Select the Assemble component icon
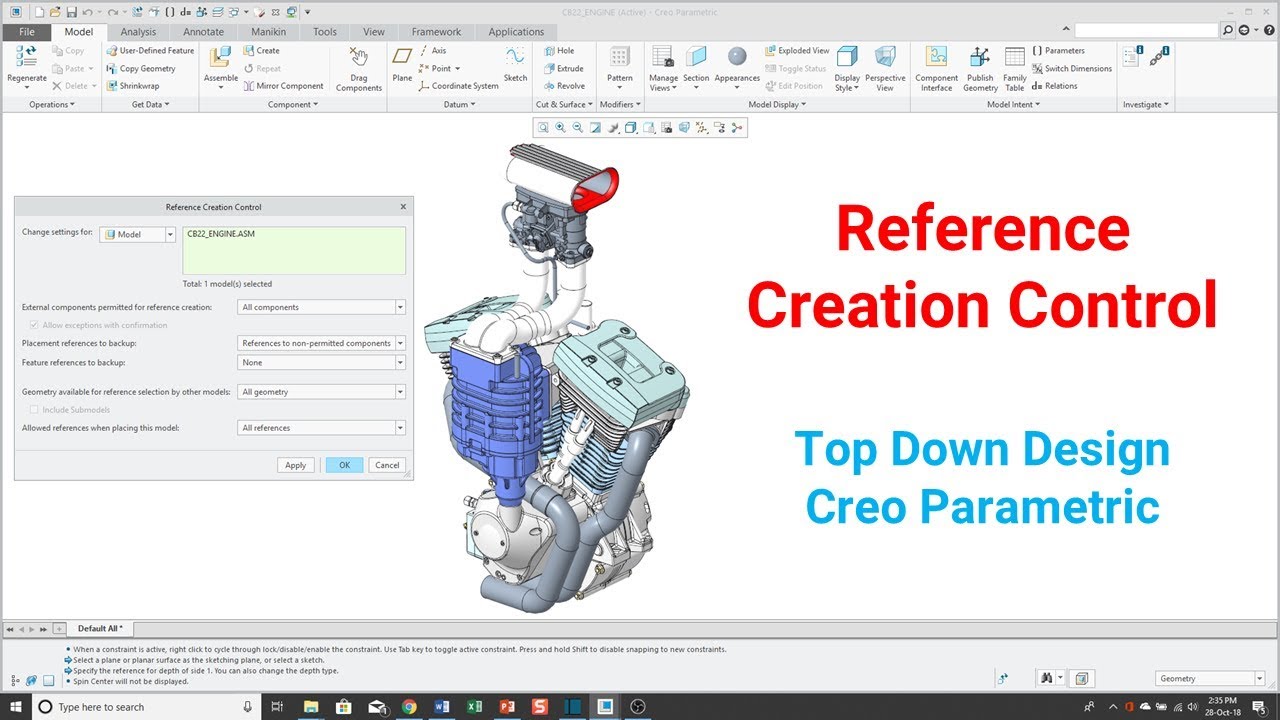The image size is (1280, 720). pos(221,58)
